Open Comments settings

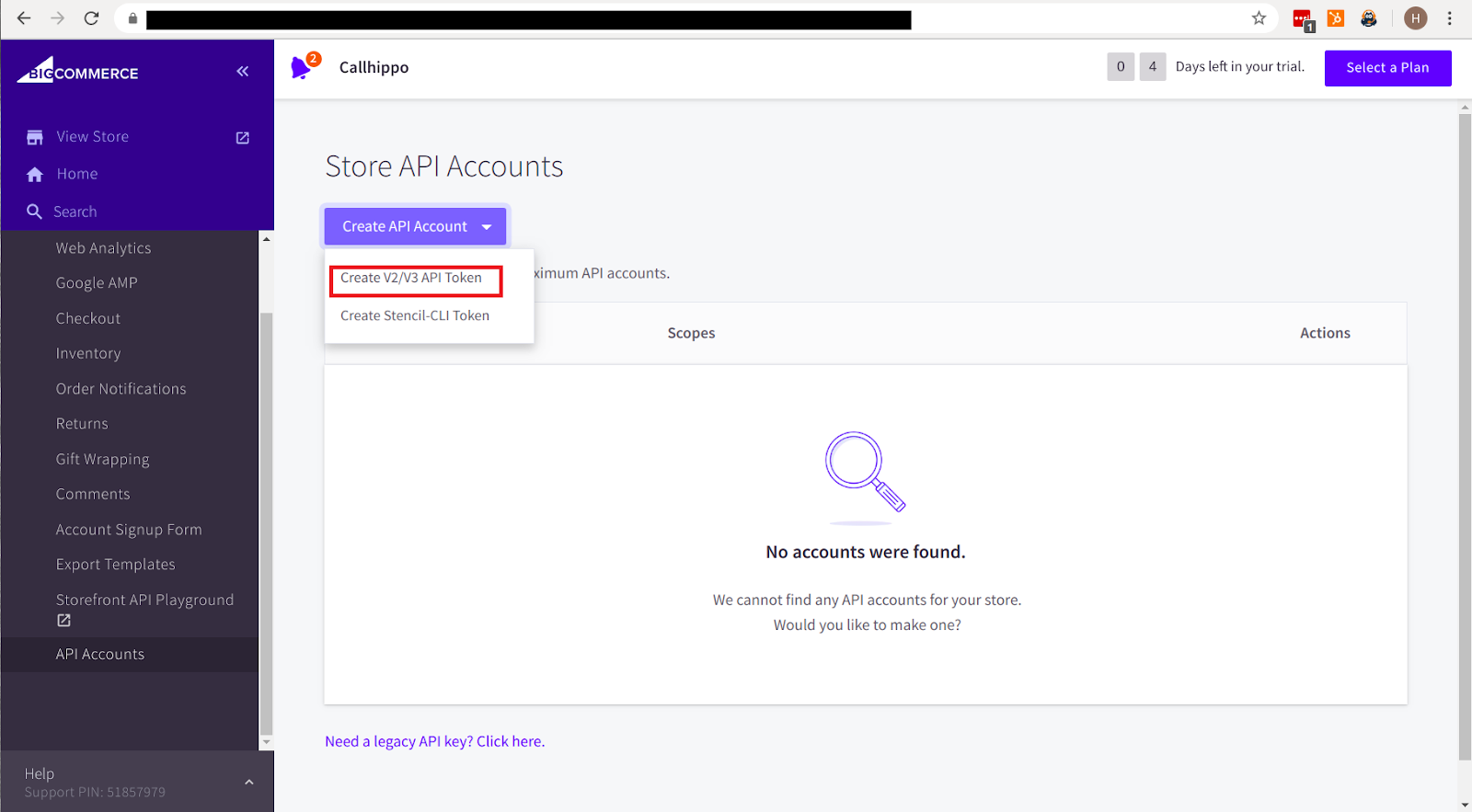93,494
